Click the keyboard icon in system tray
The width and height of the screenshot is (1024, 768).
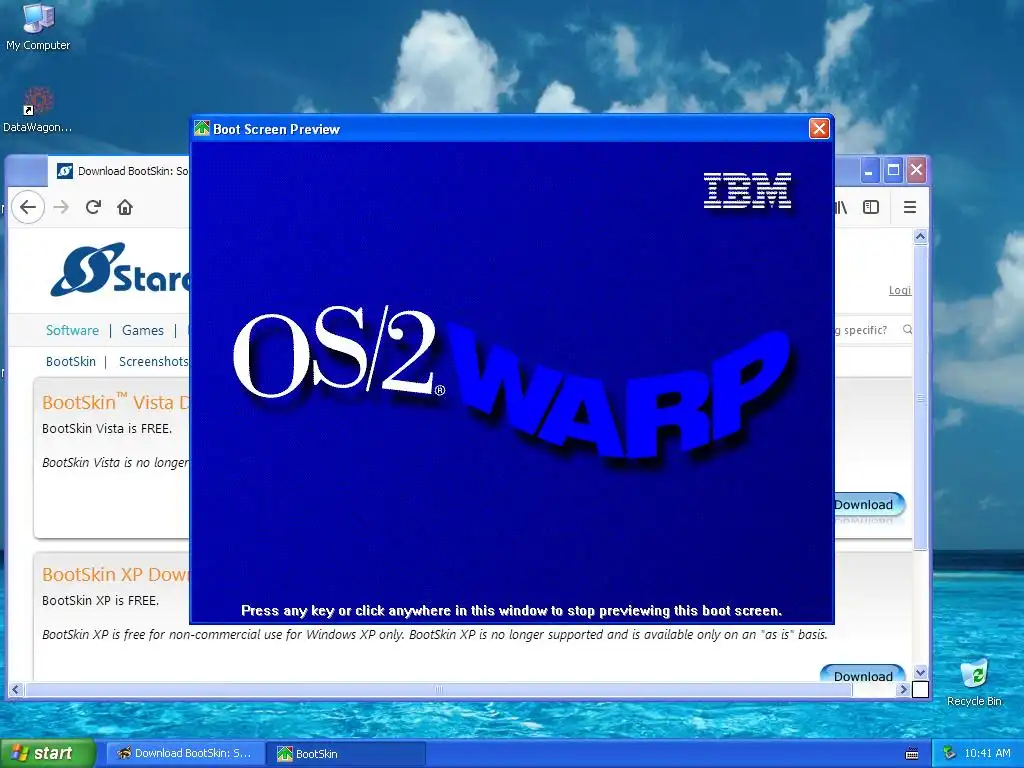(912, 754)
